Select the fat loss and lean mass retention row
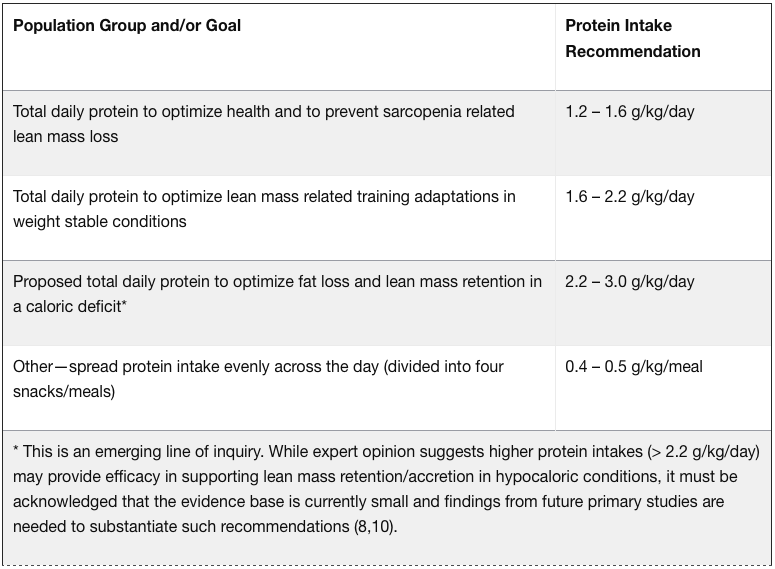775x569 pixels. (277, 293)
